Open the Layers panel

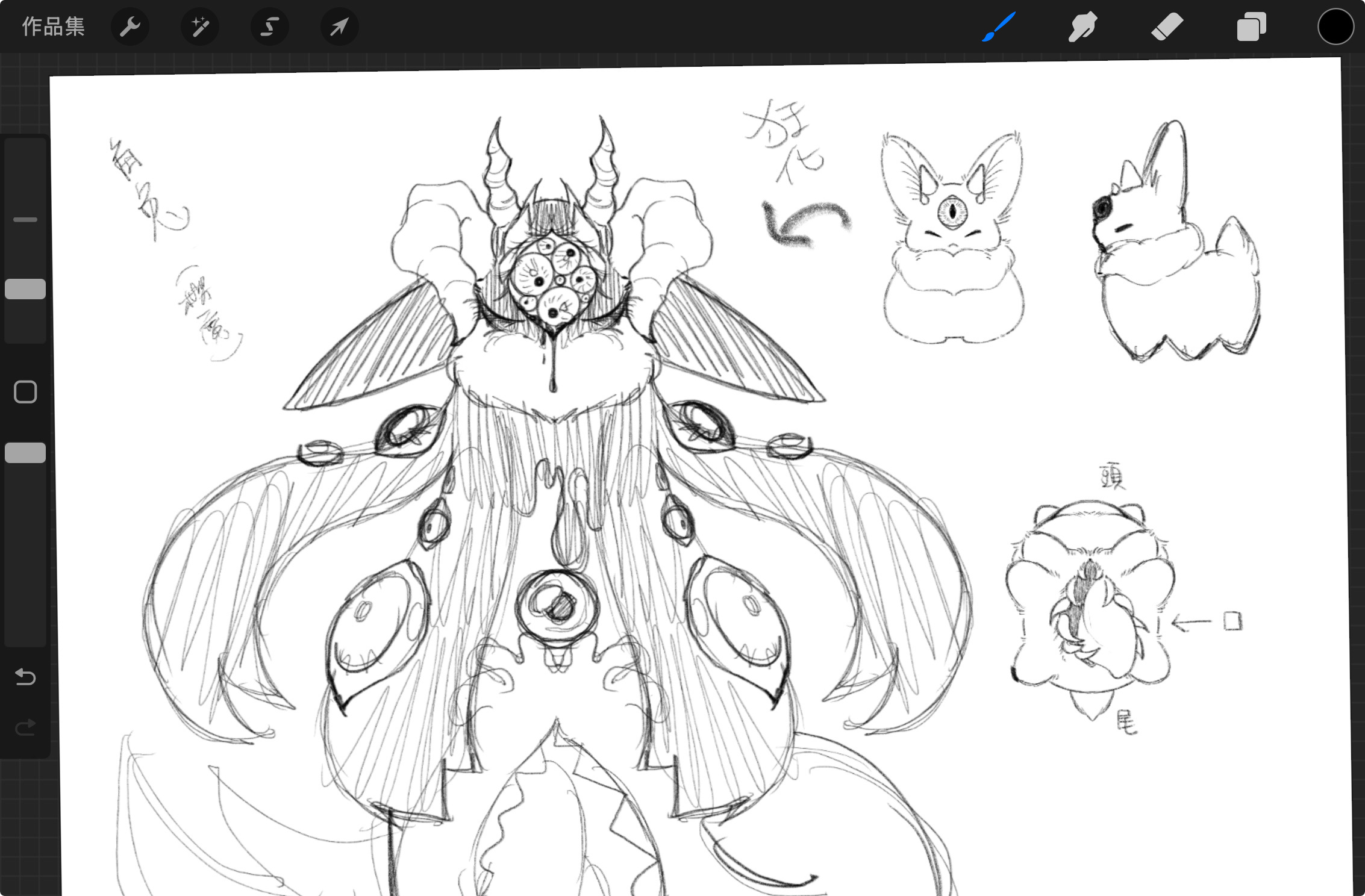coord(1251,27)
